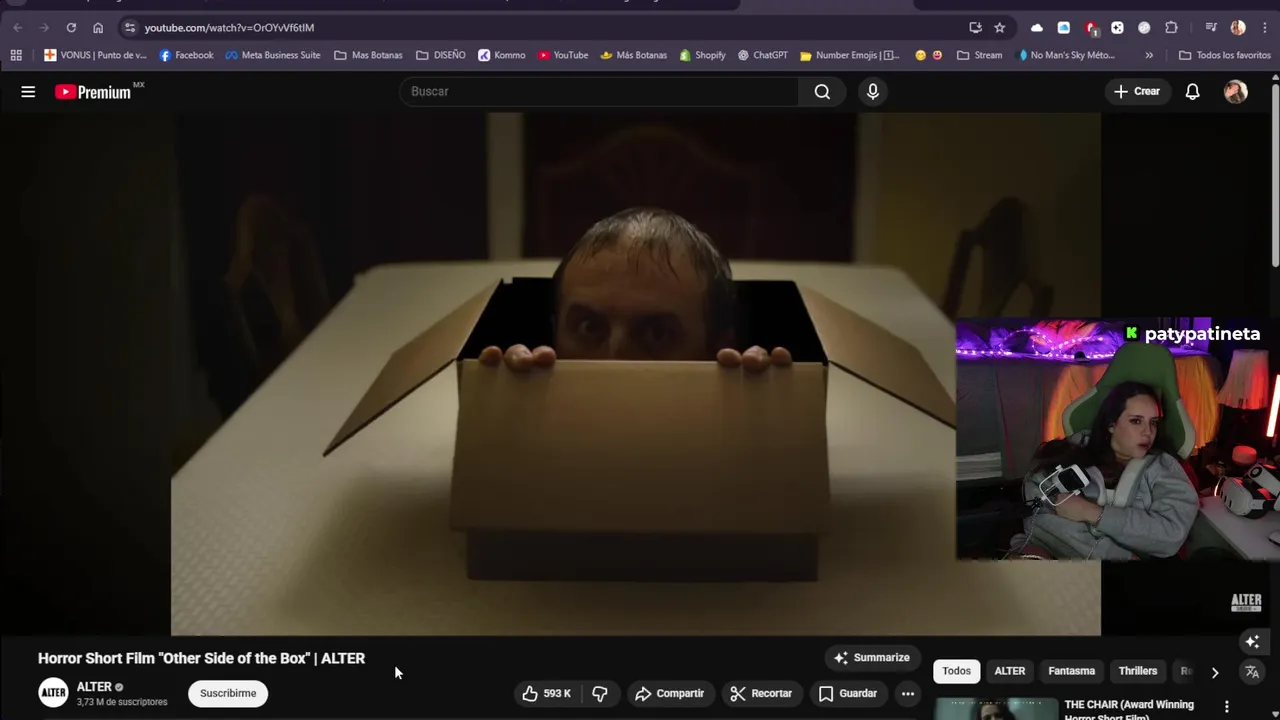Click the magnifier search button
The width and height of the screenshot is (1280, 720).
coord(822,91)
